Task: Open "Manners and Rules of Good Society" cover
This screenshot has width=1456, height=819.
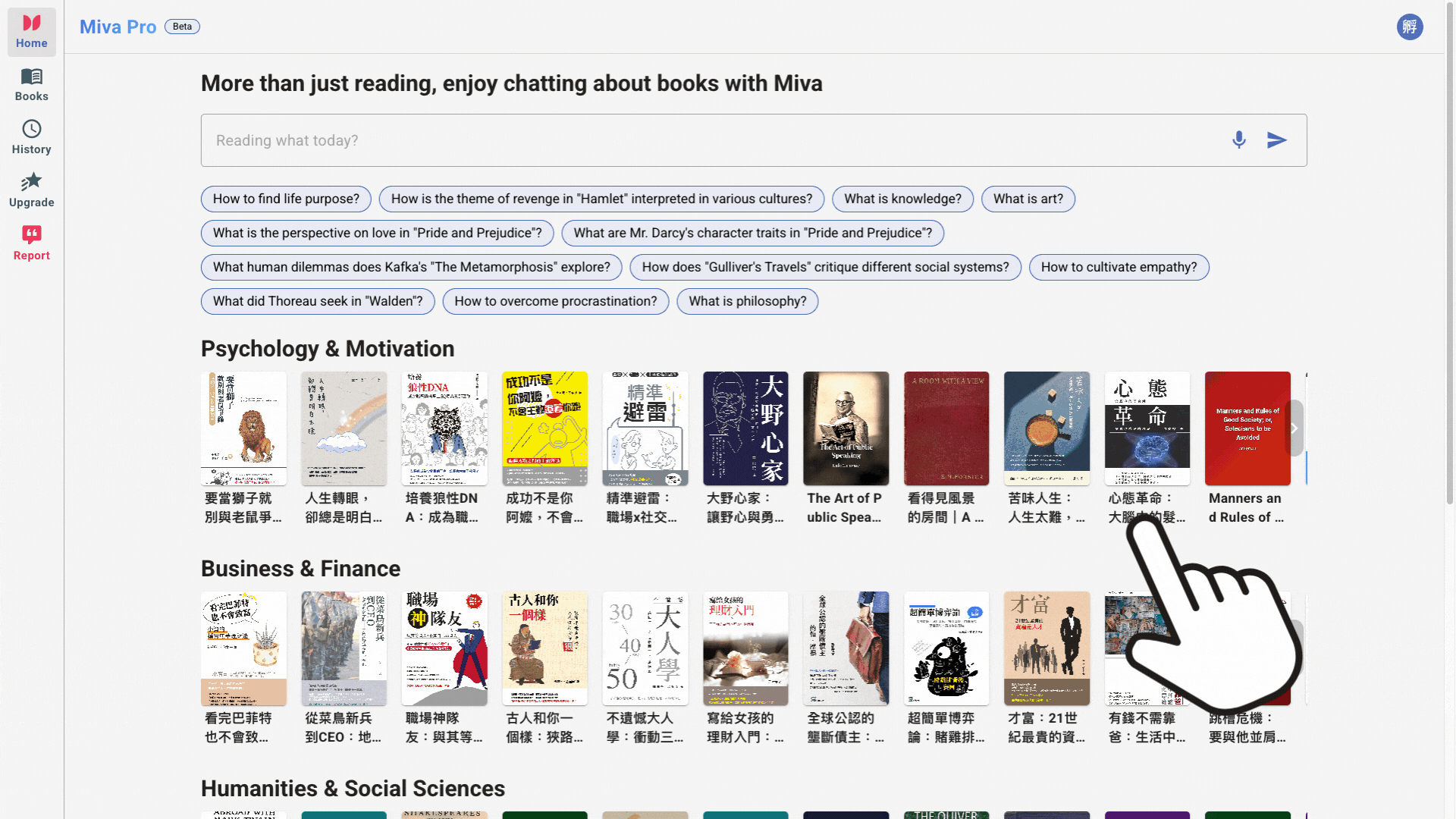Action: pos(1247,428)
